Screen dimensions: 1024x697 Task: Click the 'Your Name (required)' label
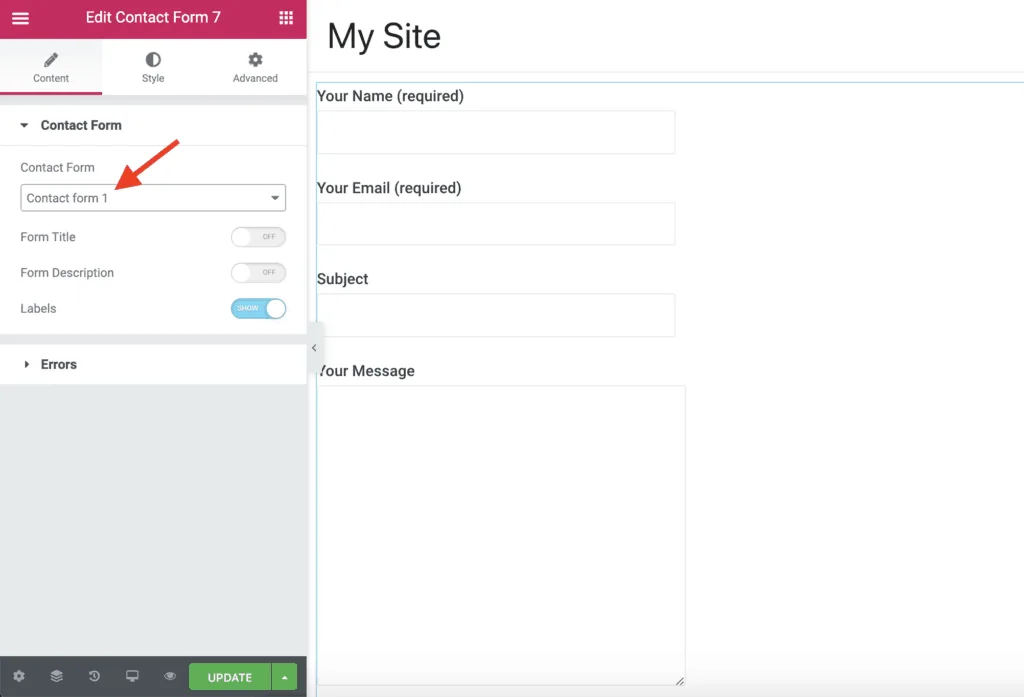[391, 96]
